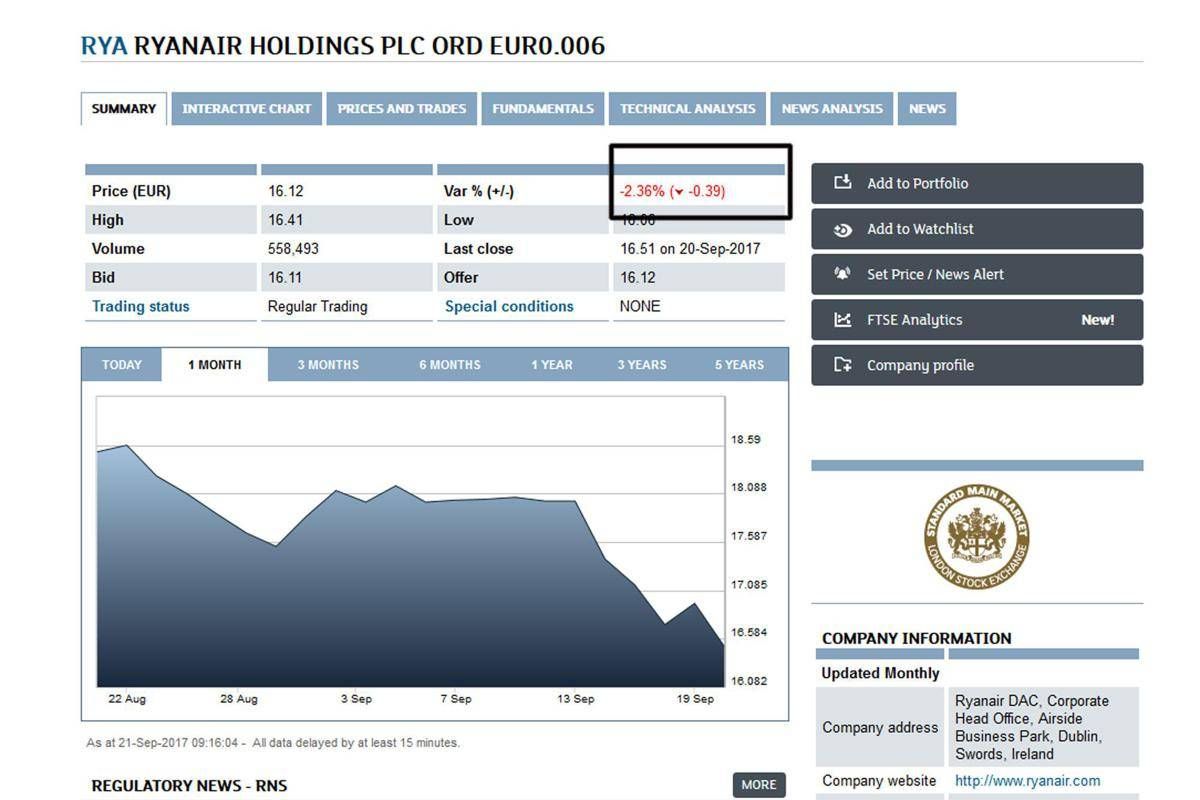Viewport: 1200px width, 800px height.
Task: Open the Summary tab
Action: coord(124,109)
